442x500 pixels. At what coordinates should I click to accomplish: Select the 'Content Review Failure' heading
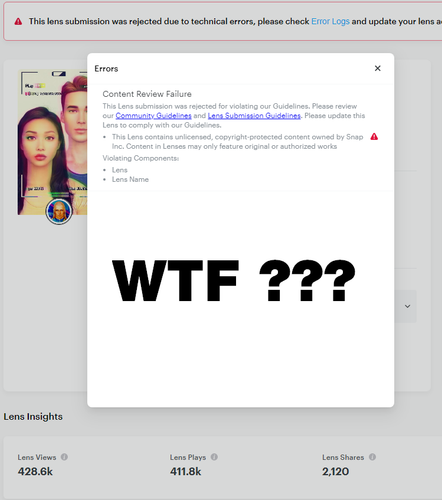tap(147, 94)
